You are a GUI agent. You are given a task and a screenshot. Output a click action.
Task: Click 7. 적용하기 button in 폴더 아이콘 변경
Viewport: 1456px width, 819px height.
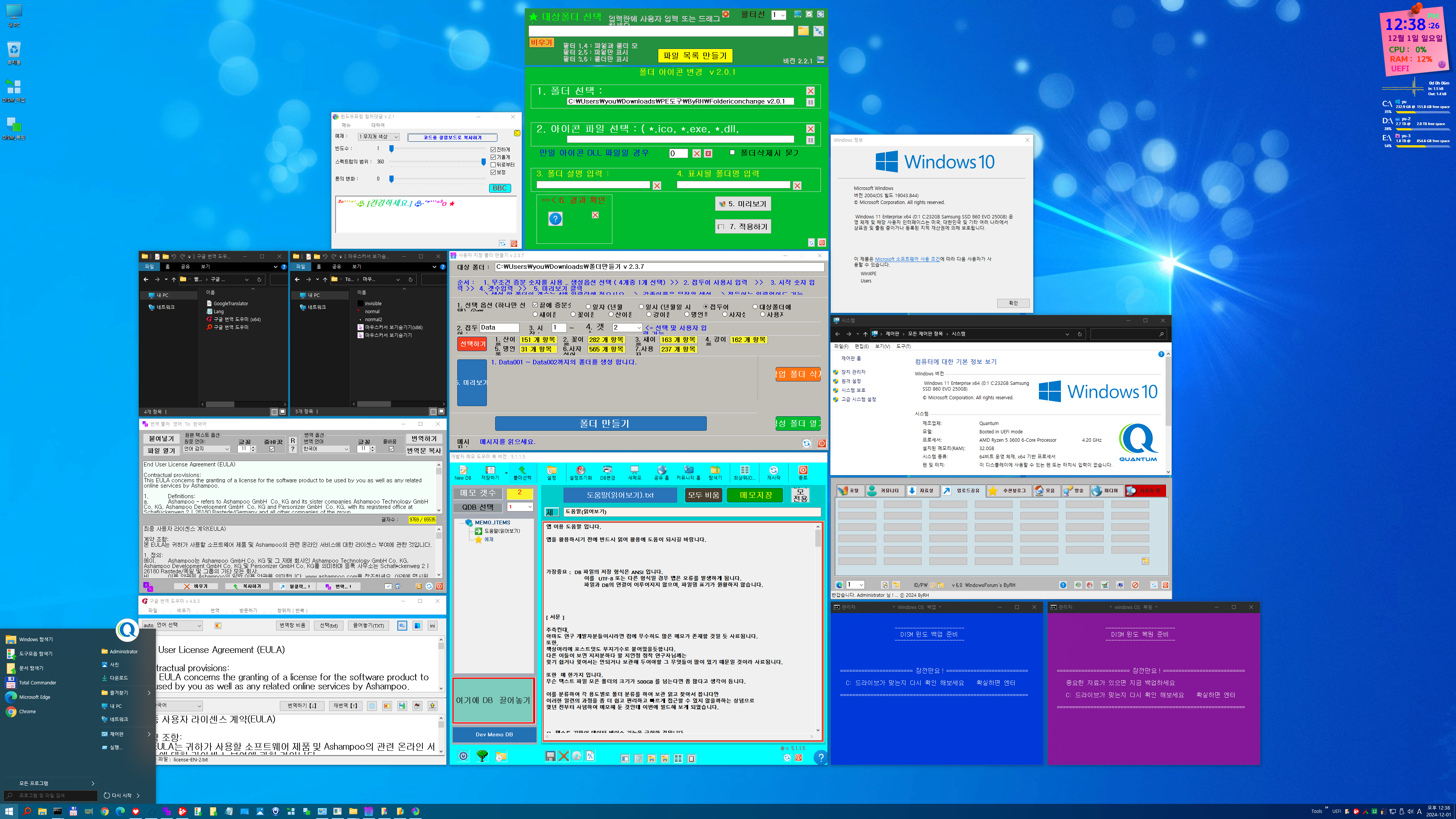pyautogui.click(x=743, y=227)
